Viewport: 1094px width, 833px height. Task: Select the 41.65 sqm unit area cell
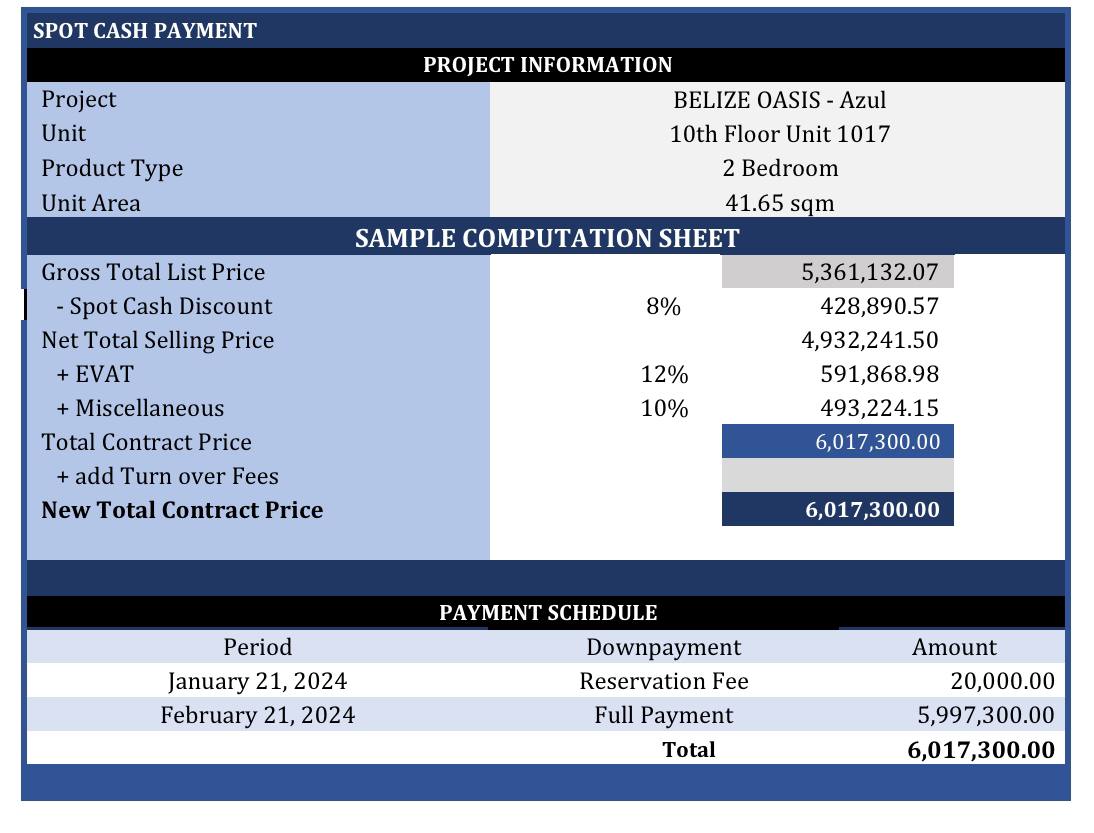pos(779,202)
